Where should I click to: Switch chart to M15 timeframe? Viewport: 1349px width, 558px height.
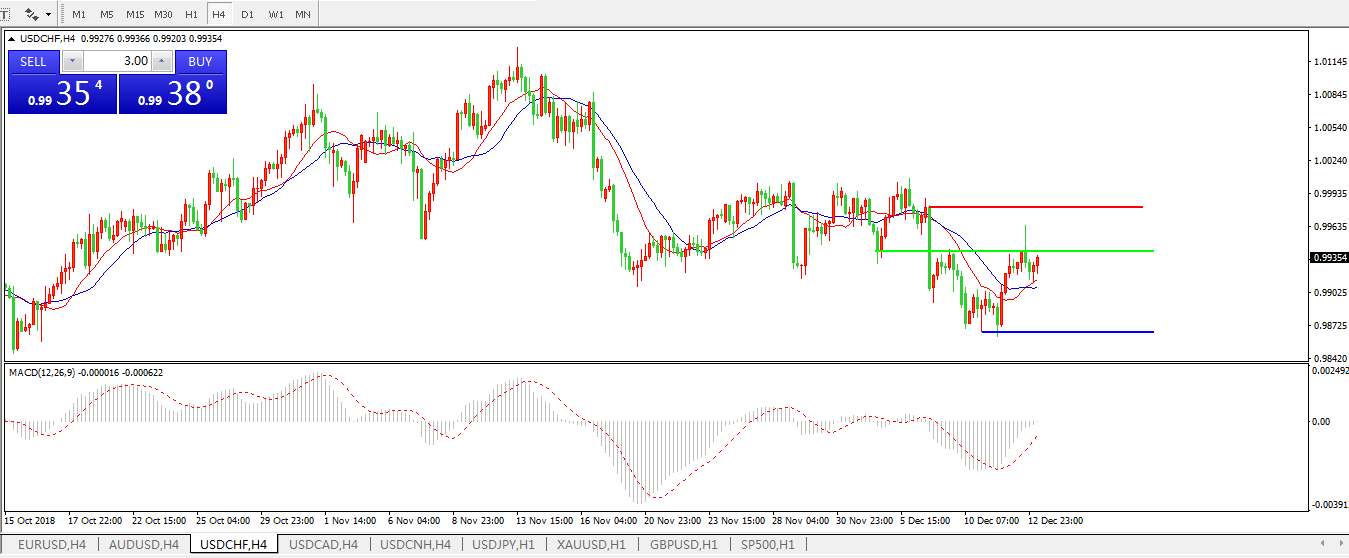pos(135,15)
